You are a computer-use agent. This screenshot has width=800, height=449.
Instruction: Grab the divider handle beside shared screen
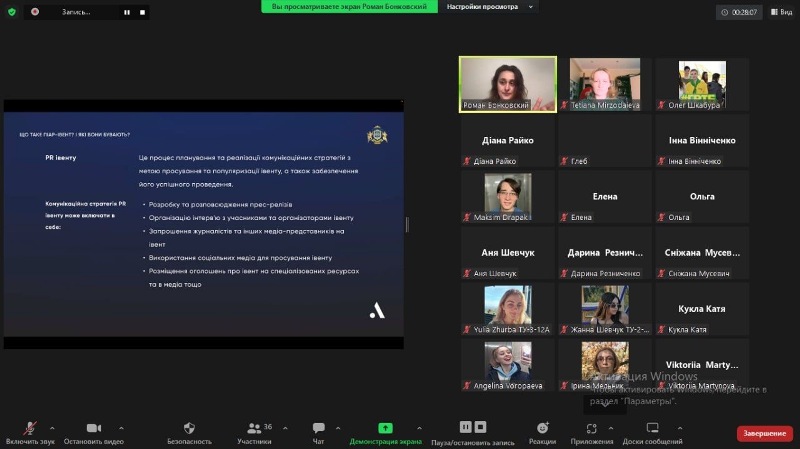[x=407, y=224]
